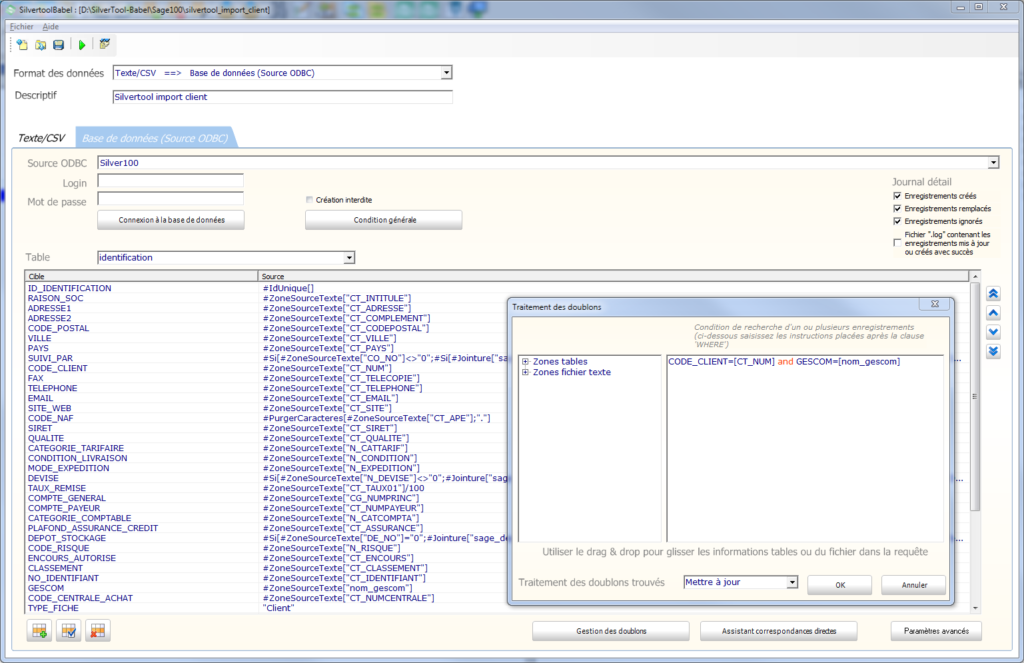Add a new mapping row with the green plus icon
Viewport: 1024px width, 663px height.
coord(39,631)
